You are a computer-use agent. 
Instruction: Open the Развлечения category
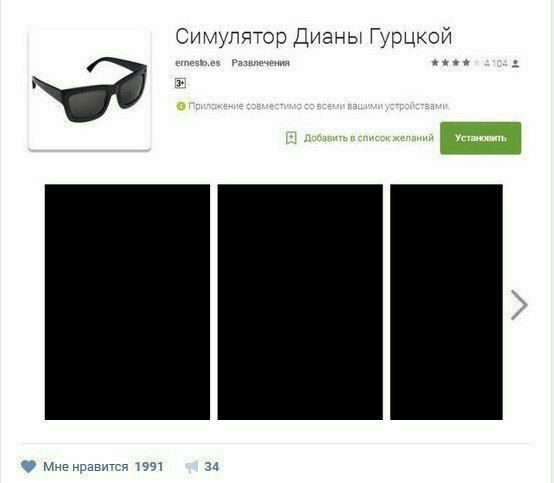click(x=260, y=63)
